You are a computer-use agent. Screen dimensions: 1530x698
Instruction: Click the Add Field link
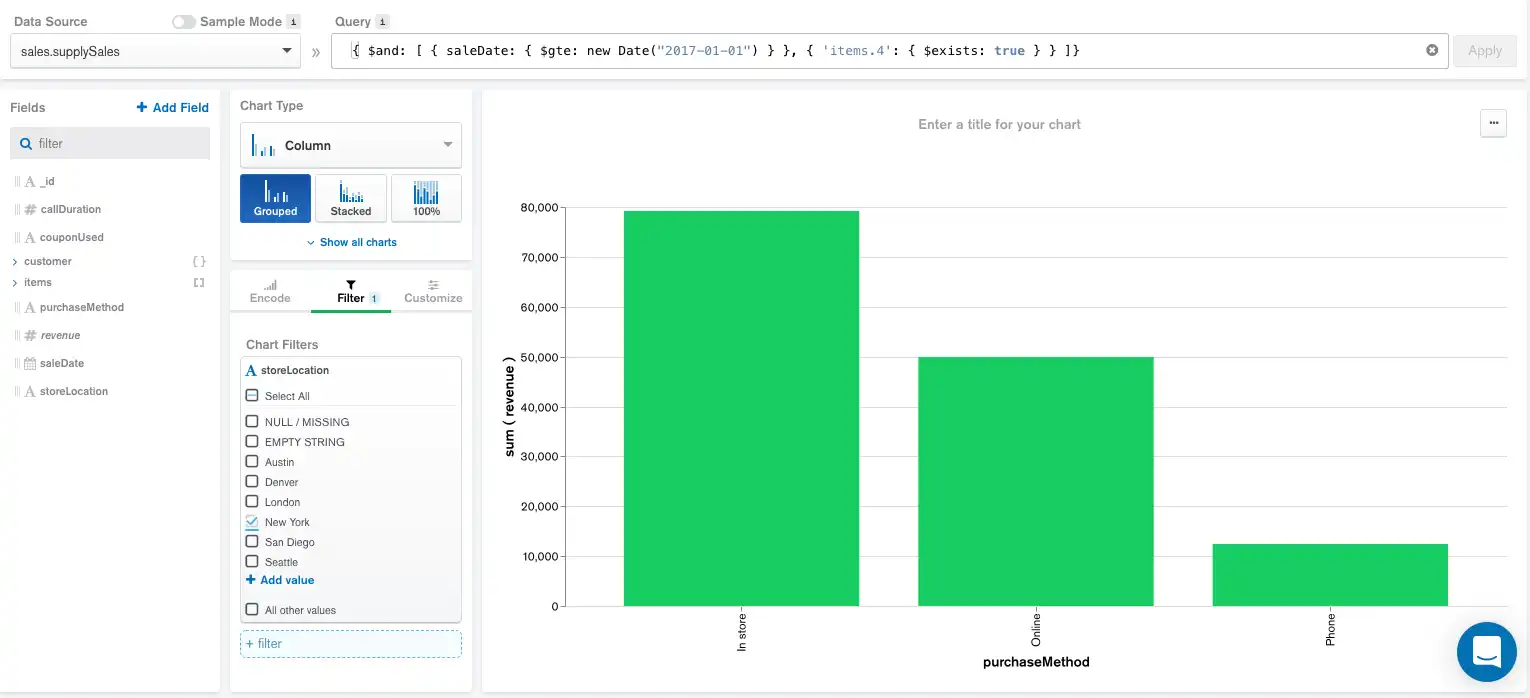coord(173,108)
